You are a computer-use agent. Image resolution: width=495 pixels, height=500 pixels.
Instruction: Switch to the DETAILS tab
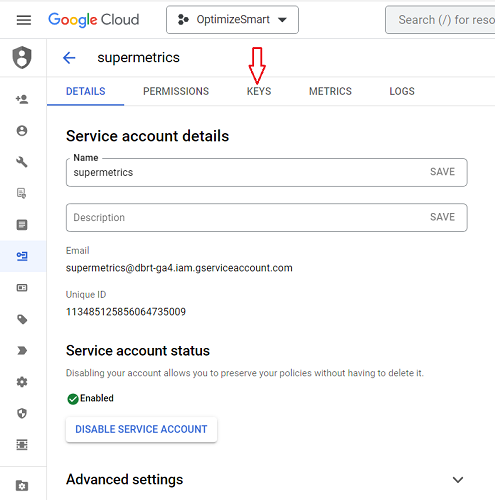86,91
